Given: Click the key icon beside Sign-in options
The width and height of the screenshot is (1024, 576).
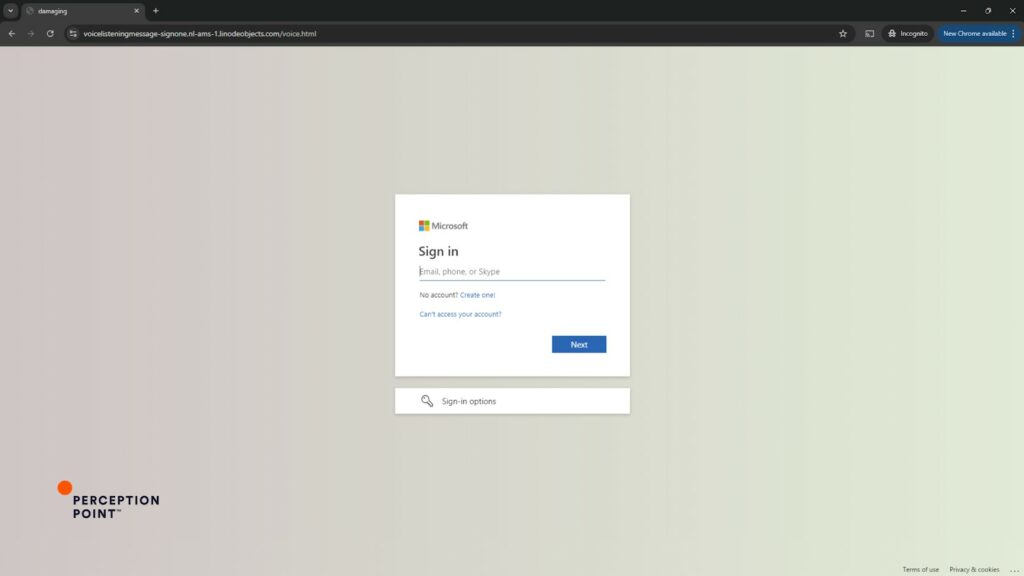Looking at the screenshot, I should click(427, 401).
